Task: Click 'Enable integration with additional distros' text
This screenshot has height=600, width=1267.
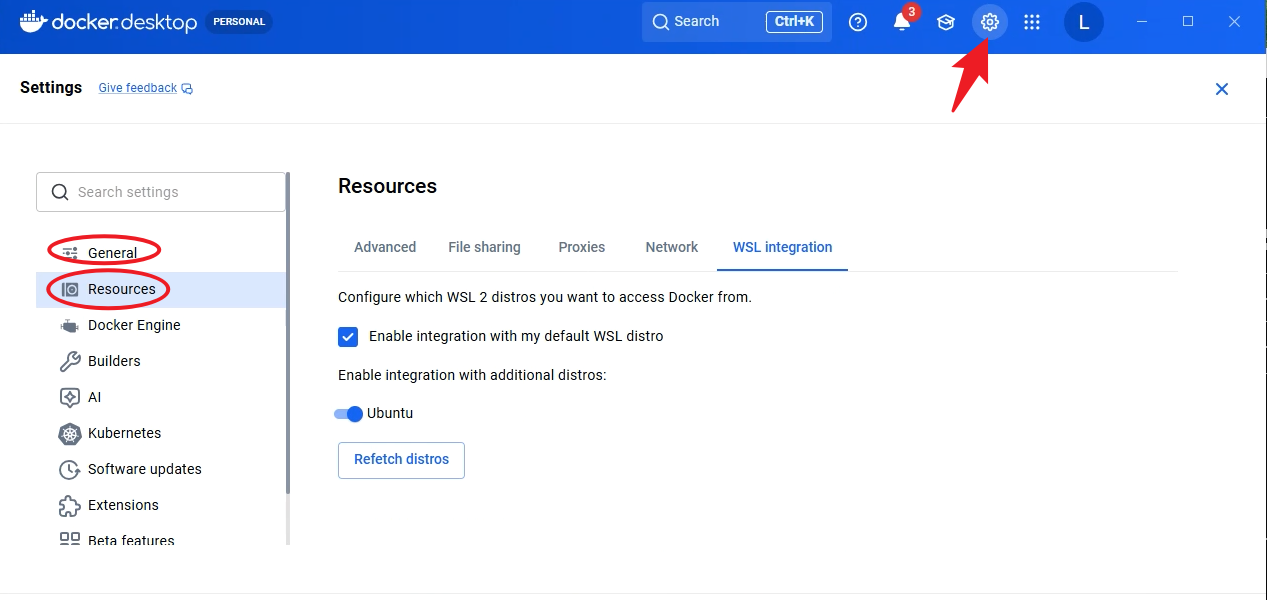Action: [x=472, y=375]
